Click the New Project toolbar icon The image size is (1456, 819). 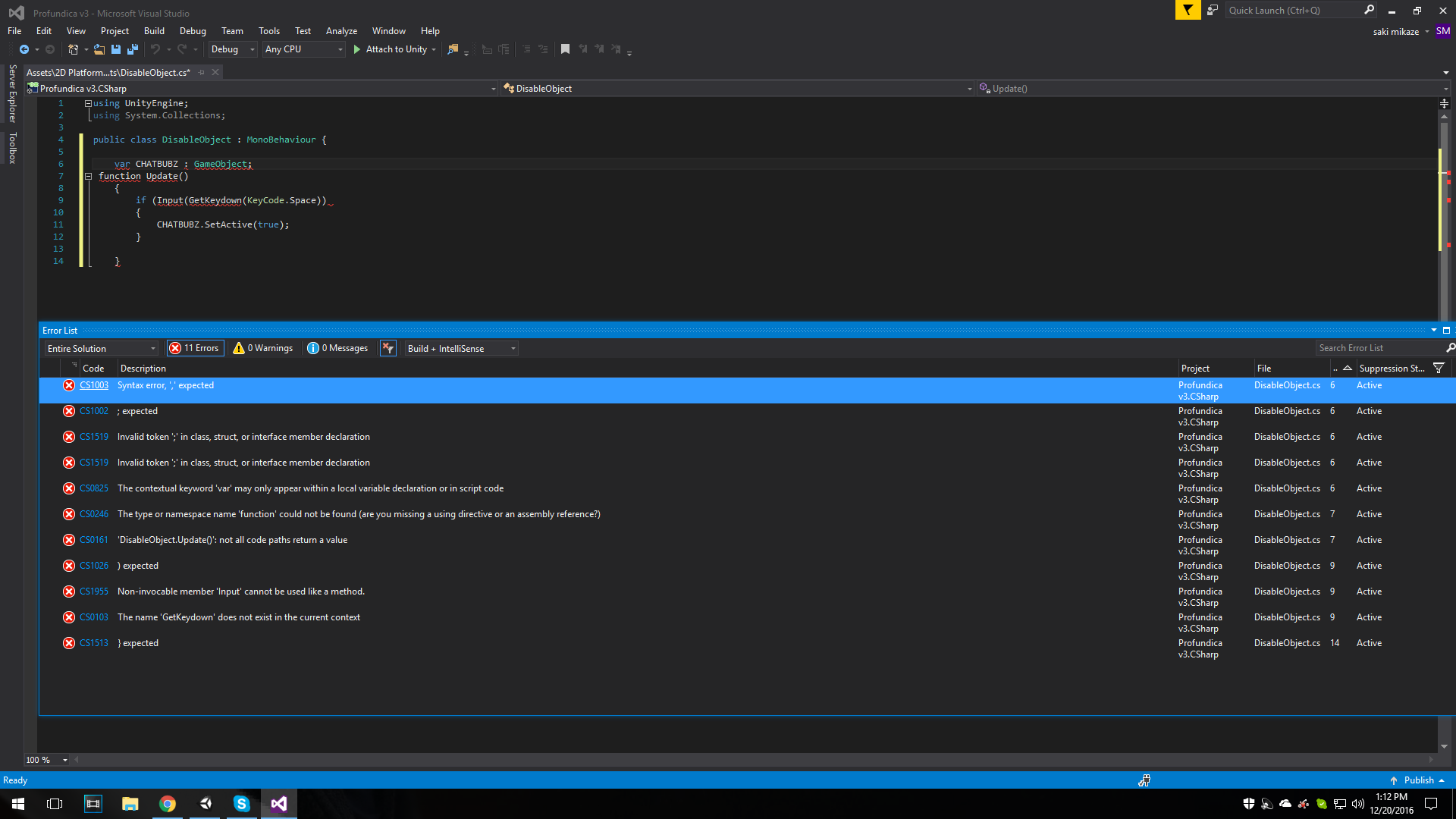pyautogui.click(x=74, y=49)
